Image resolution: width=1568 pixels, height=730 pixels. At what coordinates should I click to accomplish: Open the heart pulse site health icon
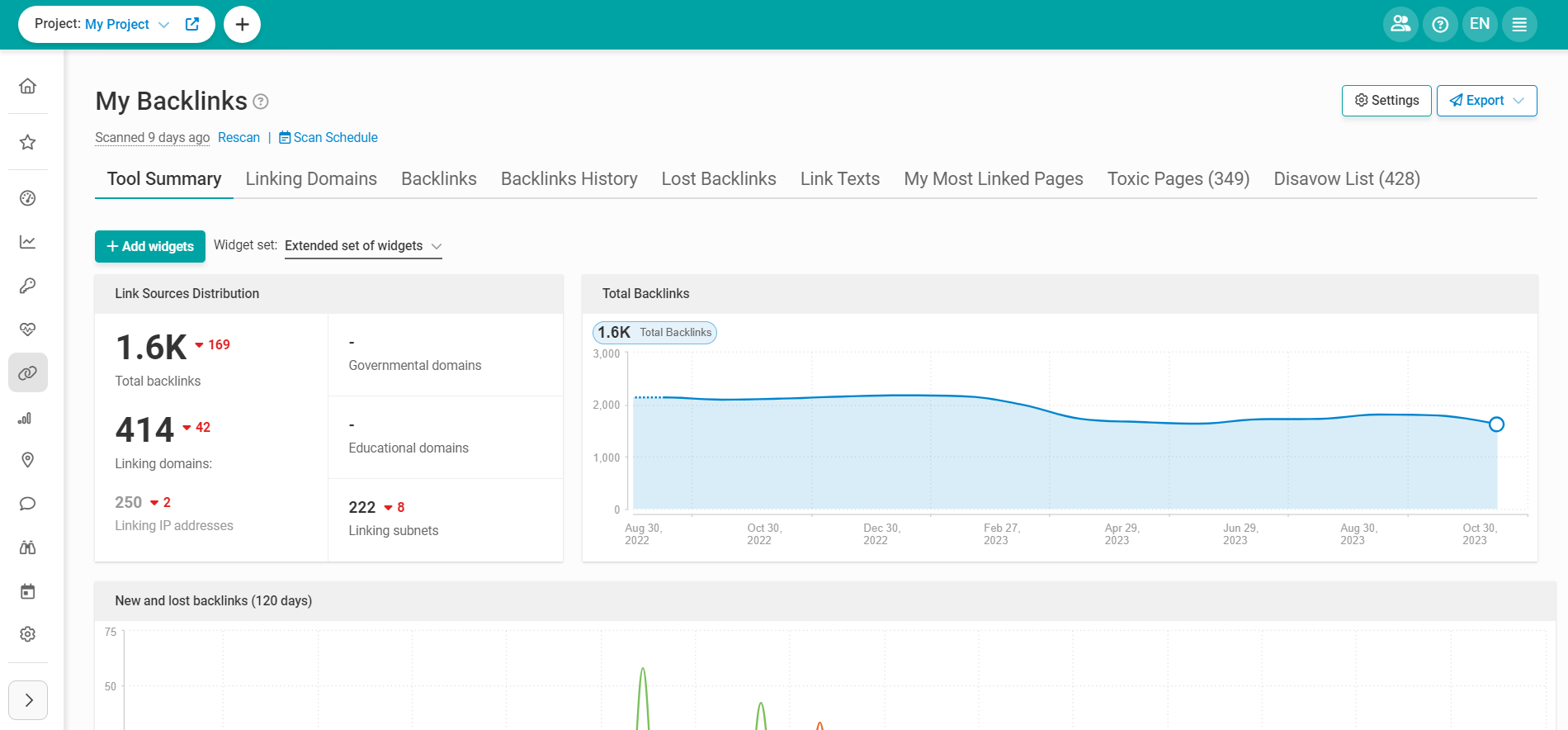[27, 329]
